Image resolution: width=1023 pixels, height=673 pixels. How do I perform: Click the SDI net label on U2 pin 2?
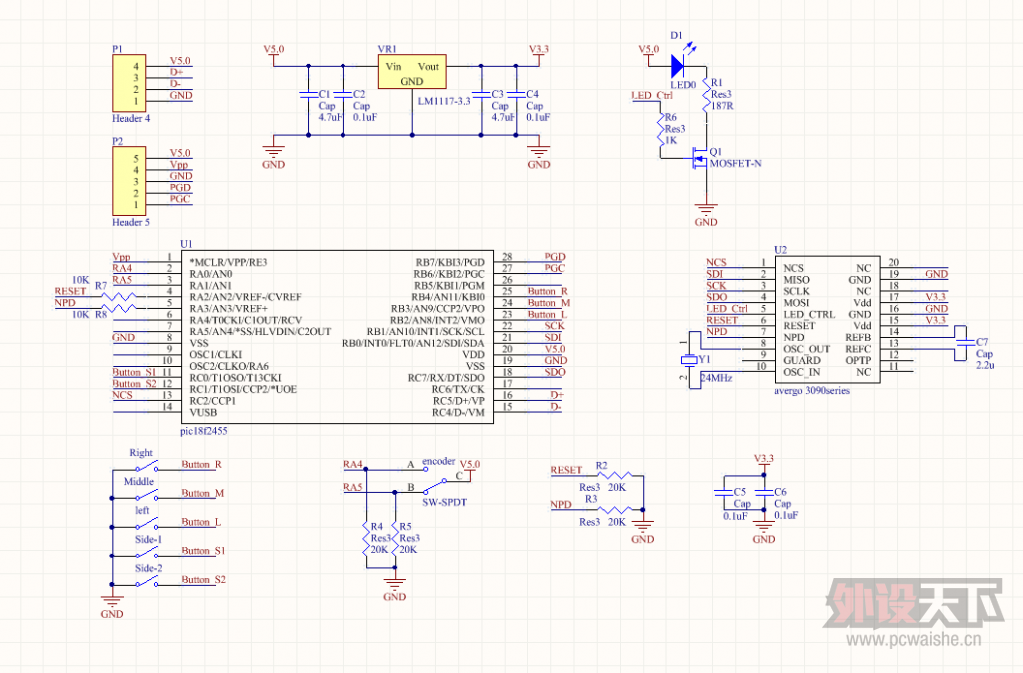coord(714,274)
